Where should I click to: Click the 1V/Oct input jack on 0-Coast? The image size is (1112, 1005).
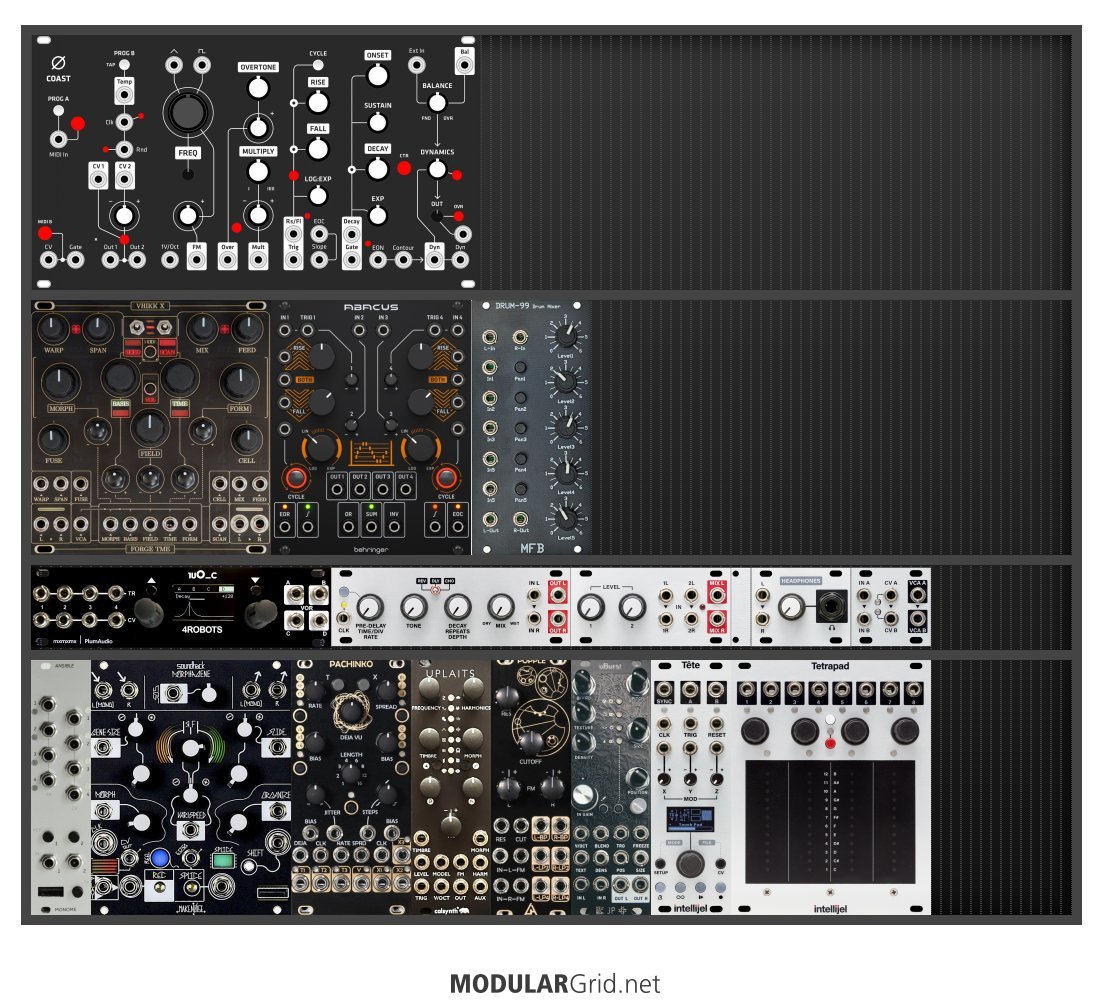(x=169, y=260)
